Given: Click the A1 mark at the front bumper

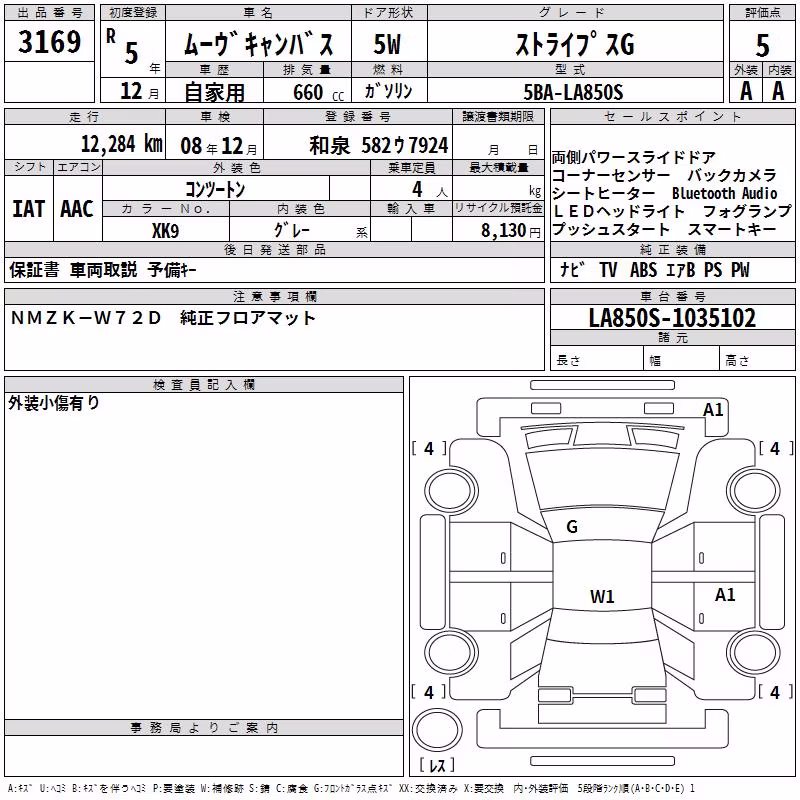Looking at the screenshot, I should click(713, 410).
